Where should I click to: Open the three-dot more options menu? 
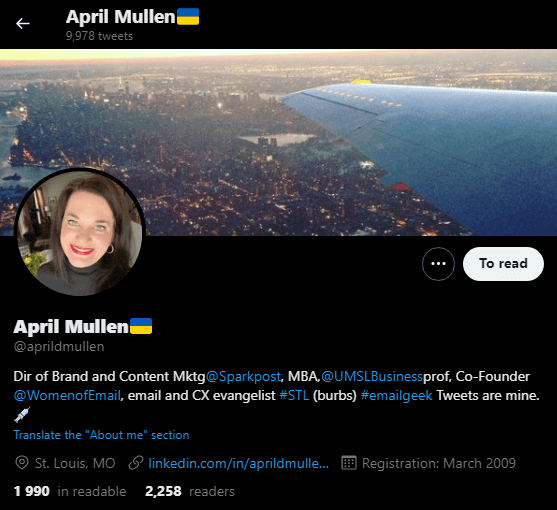click(x=438, y=264)
